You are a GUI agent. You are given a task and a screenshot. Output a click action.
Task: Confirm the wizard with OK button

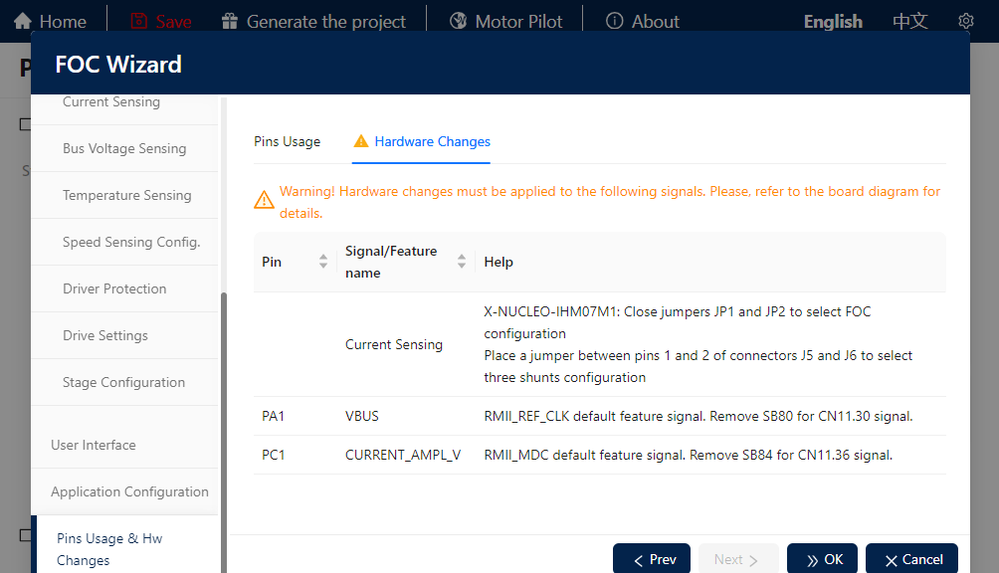coord(822,559)
